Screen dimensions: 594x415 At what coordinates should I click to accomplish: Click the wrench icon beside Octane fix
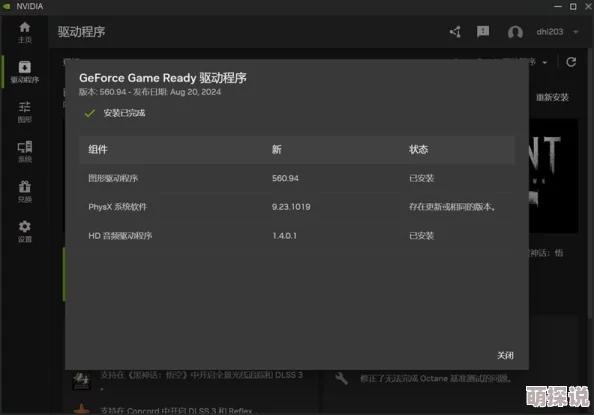pyautogui.click(x=341, y=378)
